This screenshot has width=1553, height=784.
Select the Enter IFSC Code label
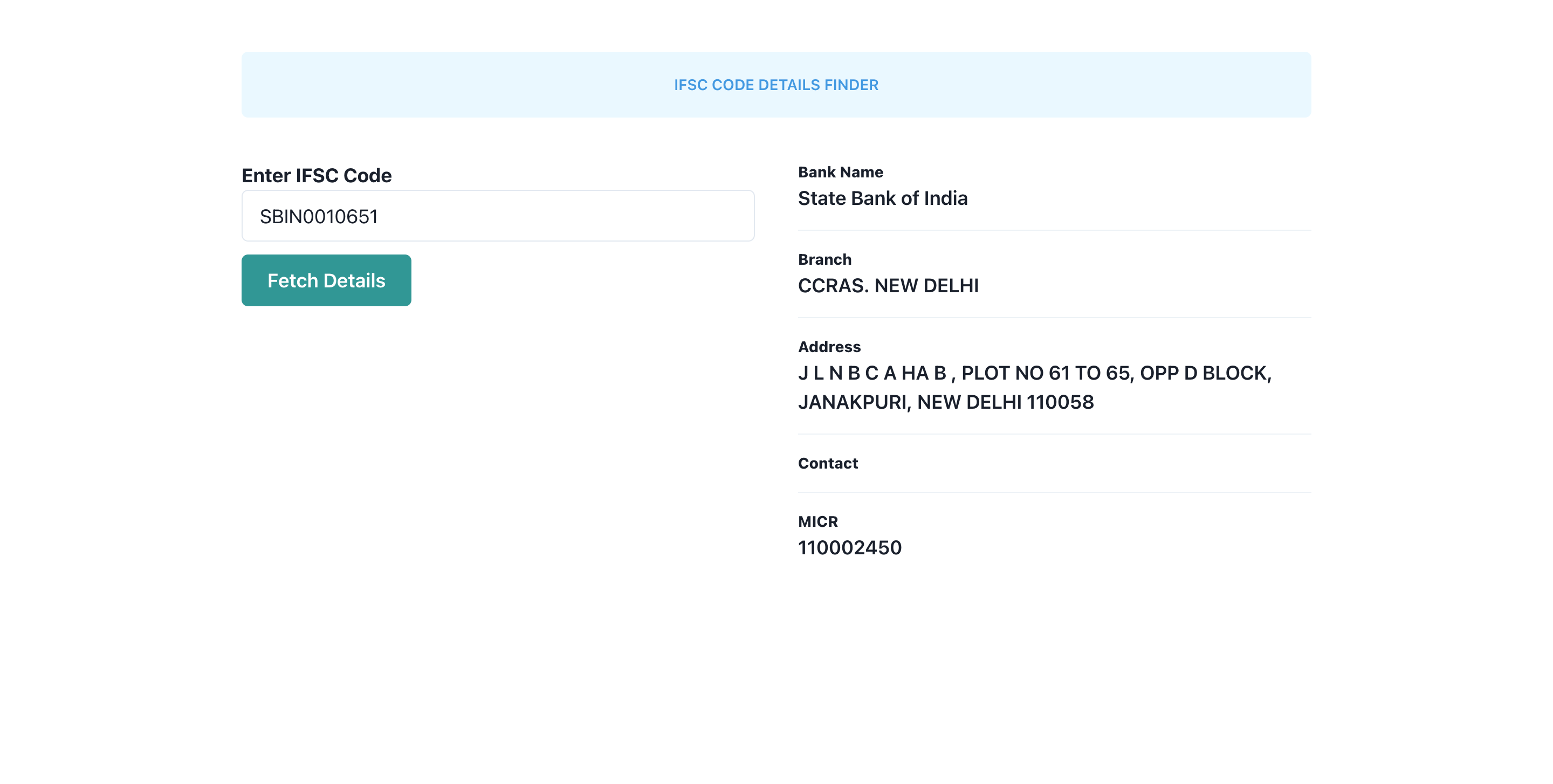pos(317,175)
